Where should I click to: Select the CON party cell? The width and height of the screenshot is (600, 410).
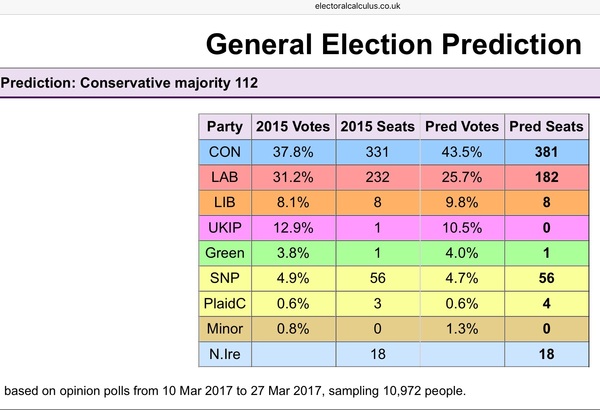click(x=224, y=153)
